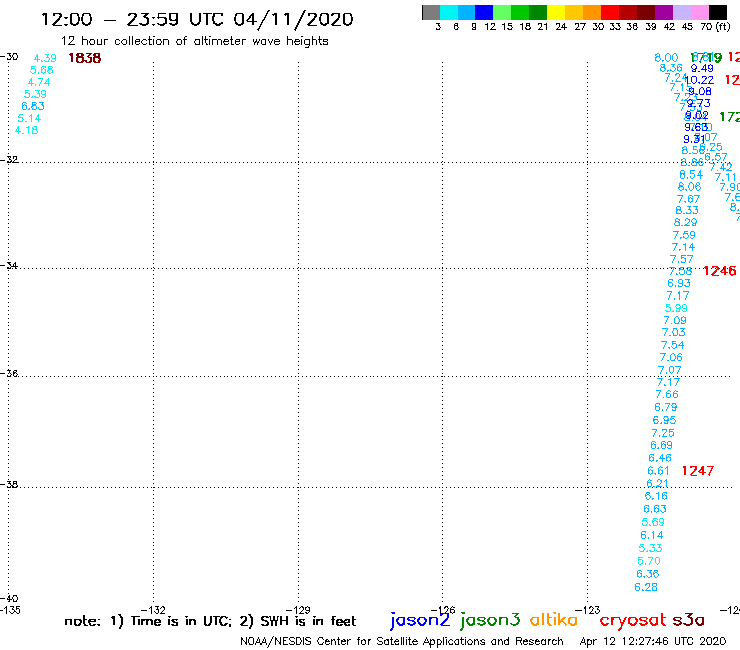This screenshot has height=650, width=740.
Task: Select the blue wave height value 10.22
Action: coord(699,80)
